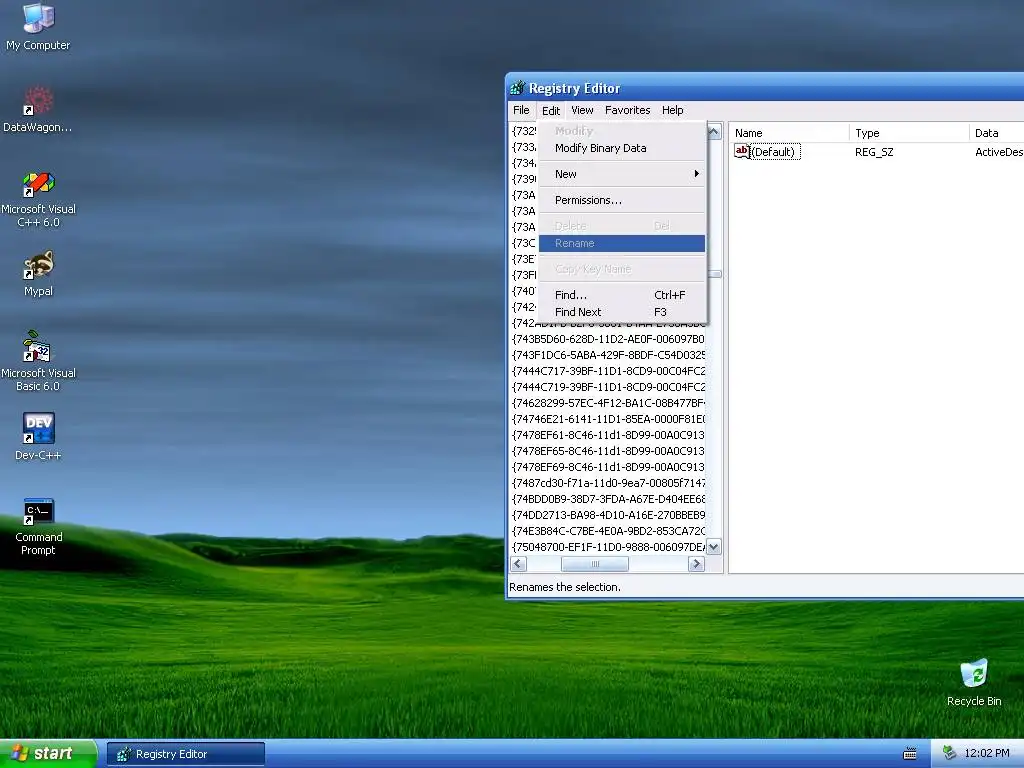Open the File menu

click(521, 110)
